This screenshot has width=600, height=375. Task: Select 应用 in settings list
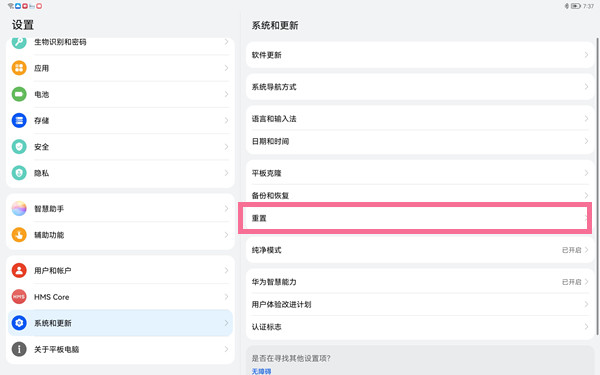coord(120,68)
